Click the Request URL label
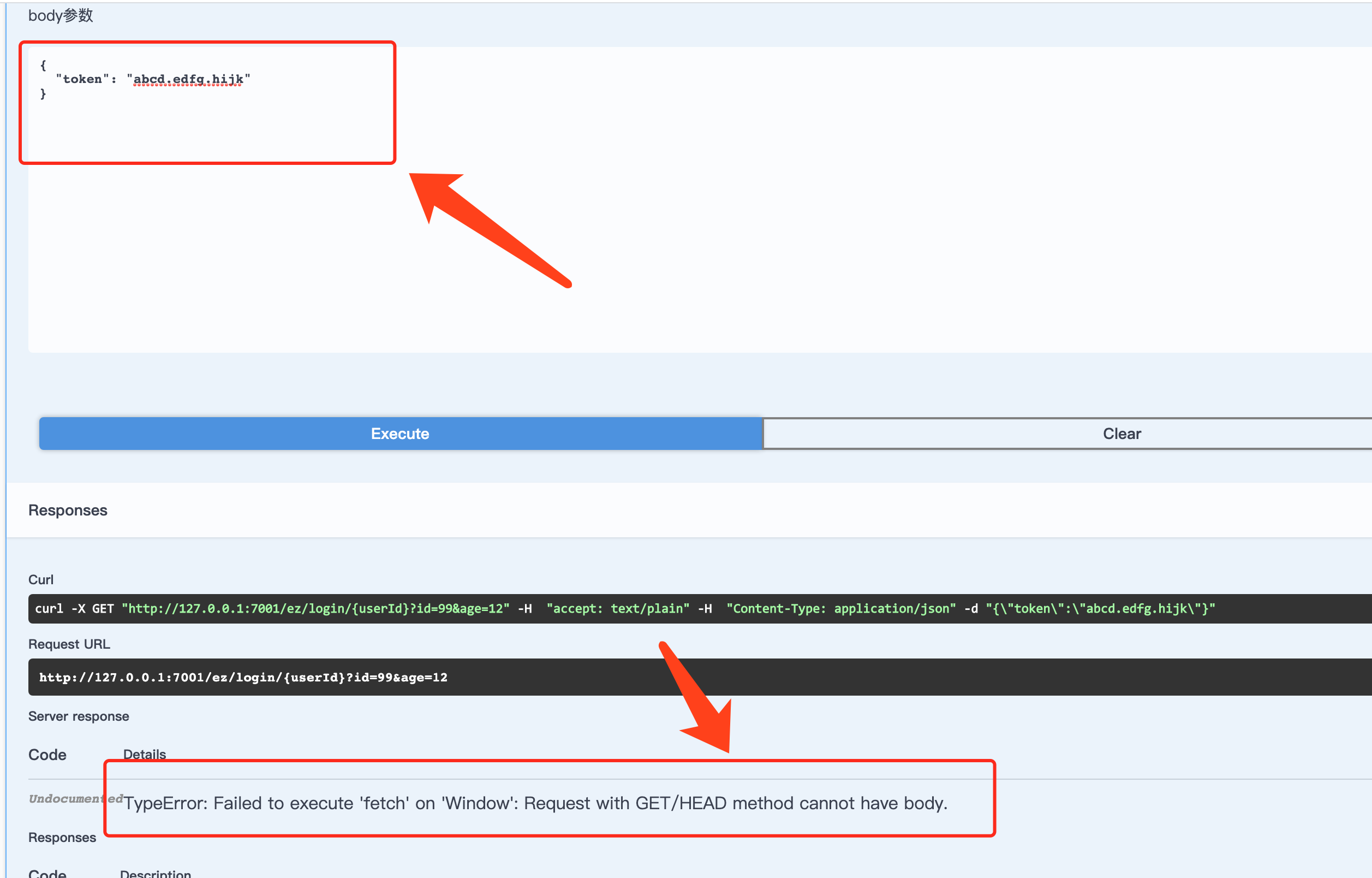This screenshot has height=878, width=1372. (x=69, y=644)
